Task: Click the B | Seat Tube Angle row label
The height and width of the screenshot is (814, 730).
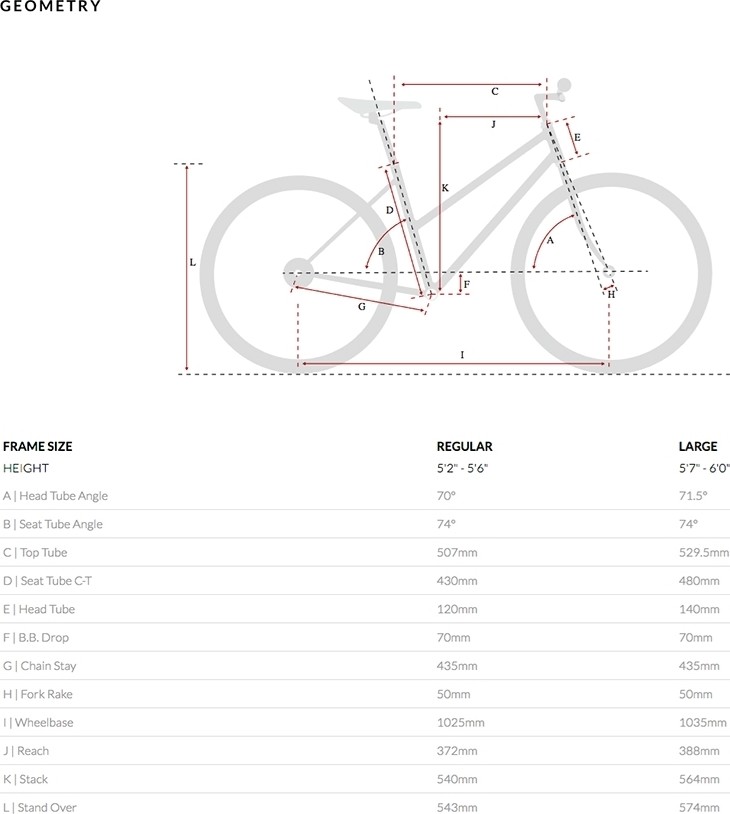Action: point(52,524)
